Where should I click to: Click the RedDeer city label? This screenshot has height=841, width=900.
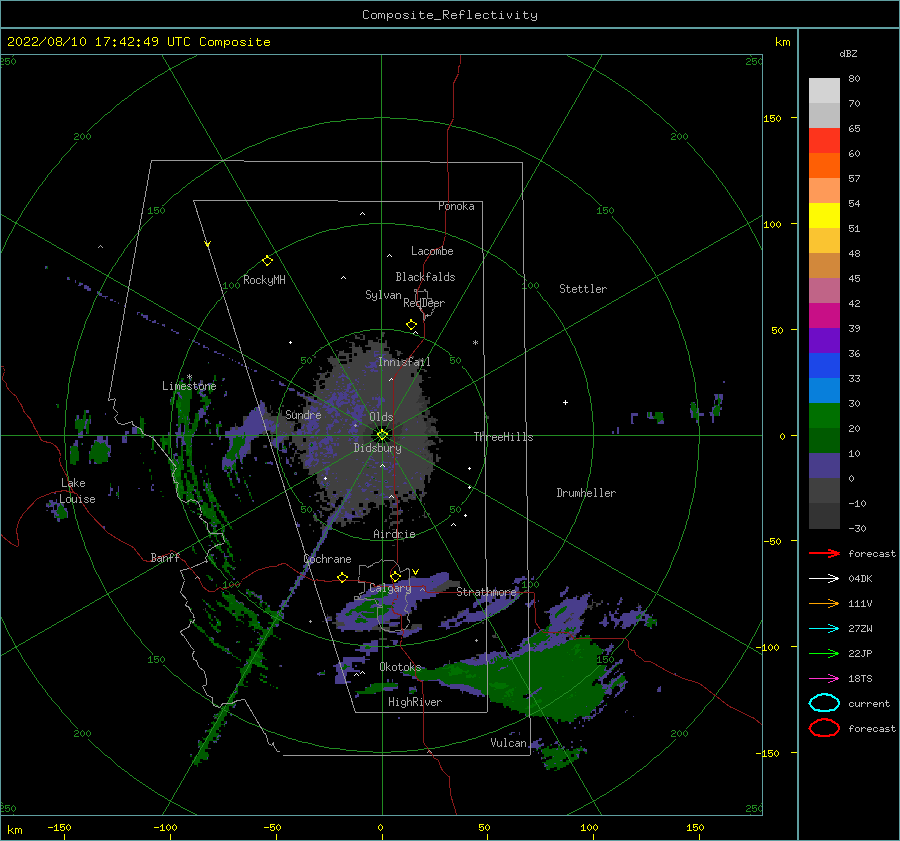pyautogui.click(x=424, y=303)
